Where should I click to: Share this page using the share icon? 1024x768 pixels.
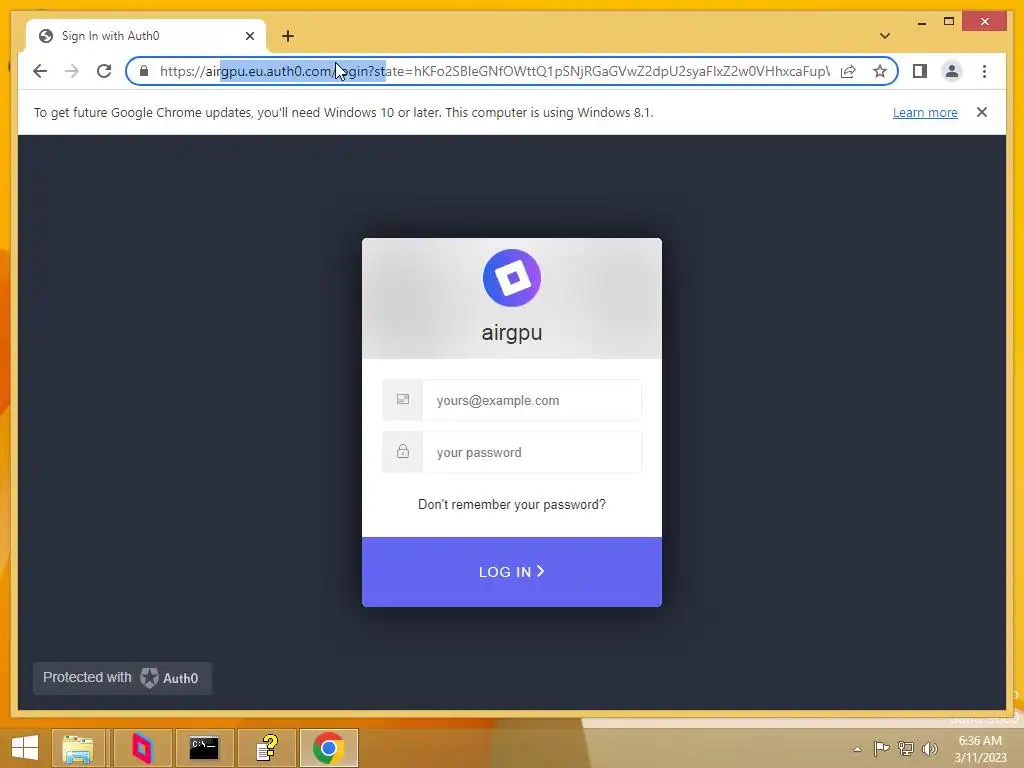tap(848, 71)
